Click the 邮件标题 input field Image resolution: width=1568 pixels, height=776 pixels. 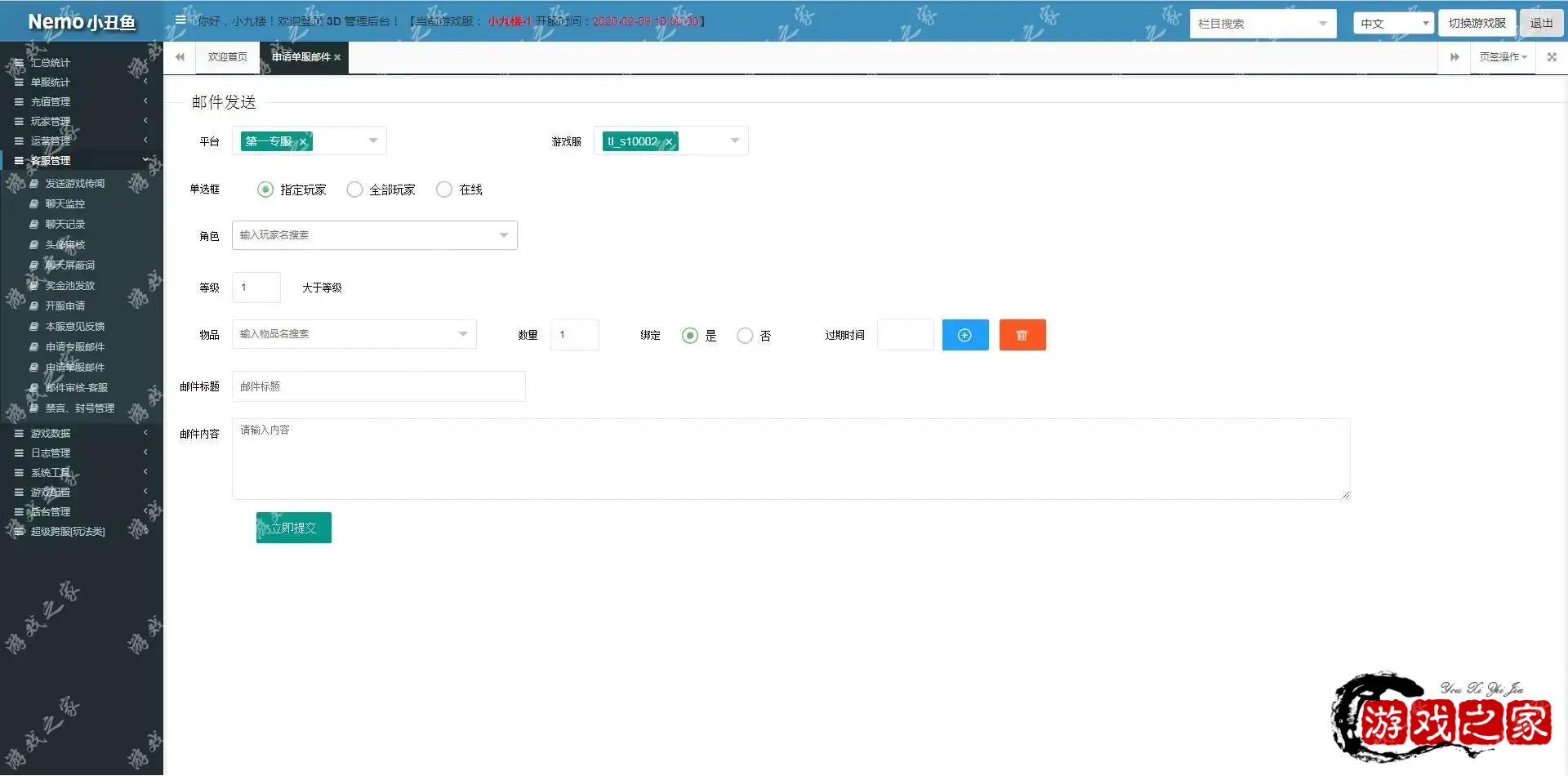click(x=378, y=386)
